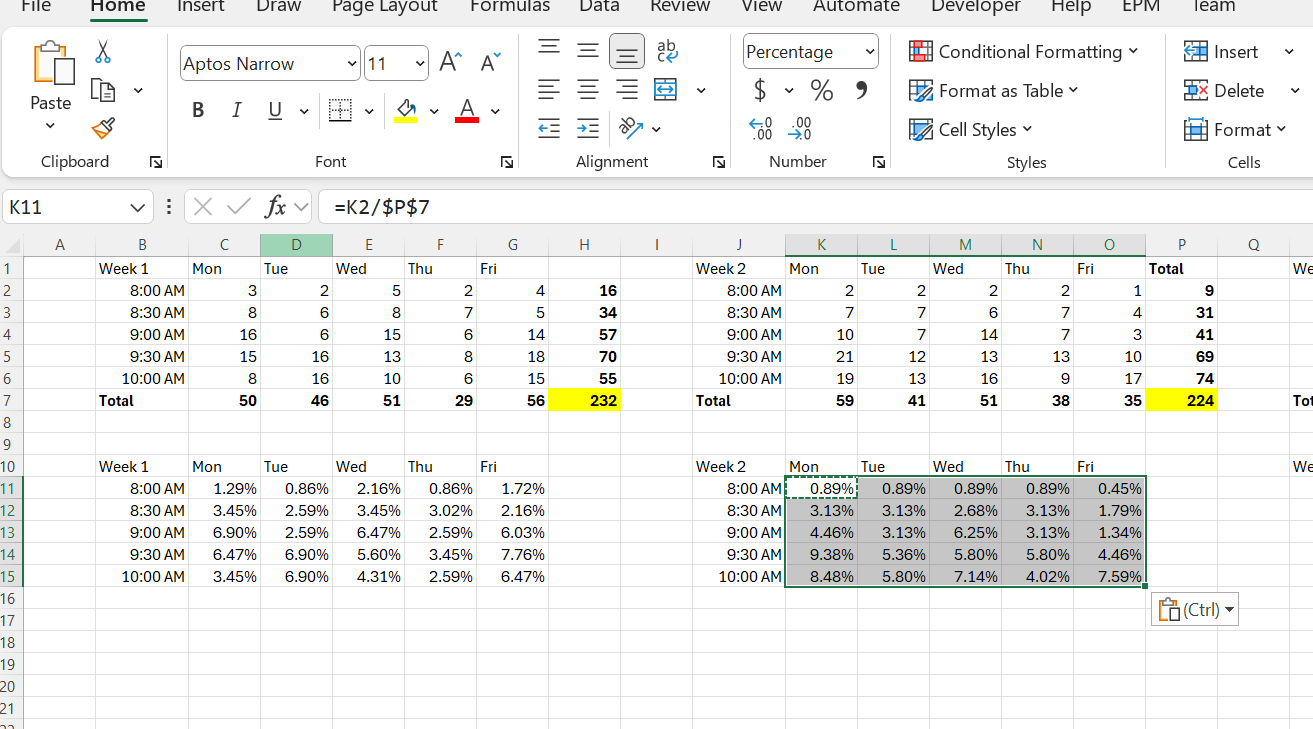The height and width of the screenshot is (729, 1313).
Task: Expand the Paste options arrow
Action: (x=51, y=126)
